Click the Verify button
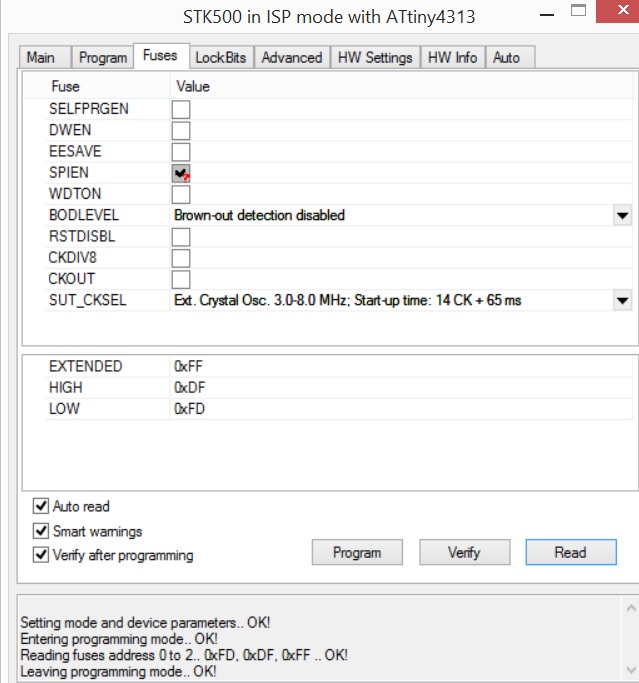 click(464, 552)
